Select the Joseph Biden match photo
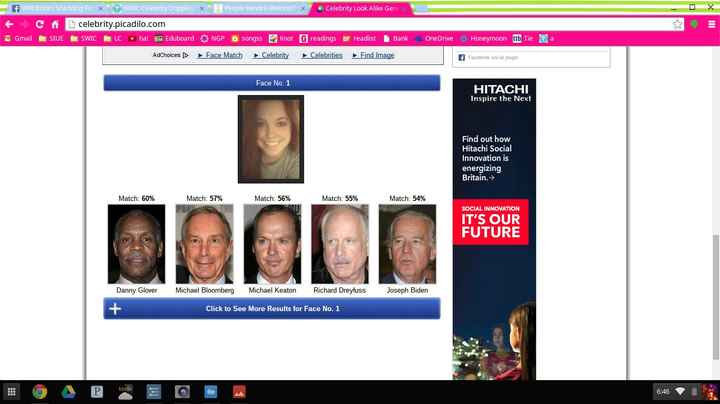This screenshot has width=720, height=404. [407, 244]
